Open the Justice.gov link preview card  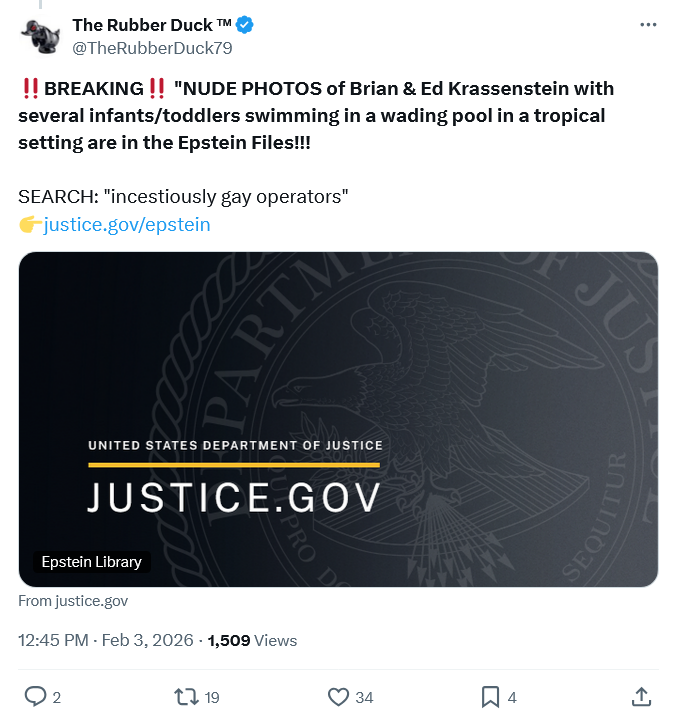tap(338, 418)
